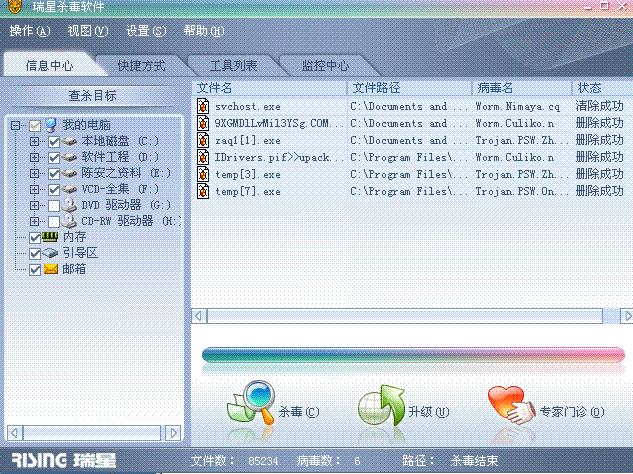This screenshot has width=633, height=474.
Task: Click the target tree scroll-left arrow
Action: pos(15,433)
